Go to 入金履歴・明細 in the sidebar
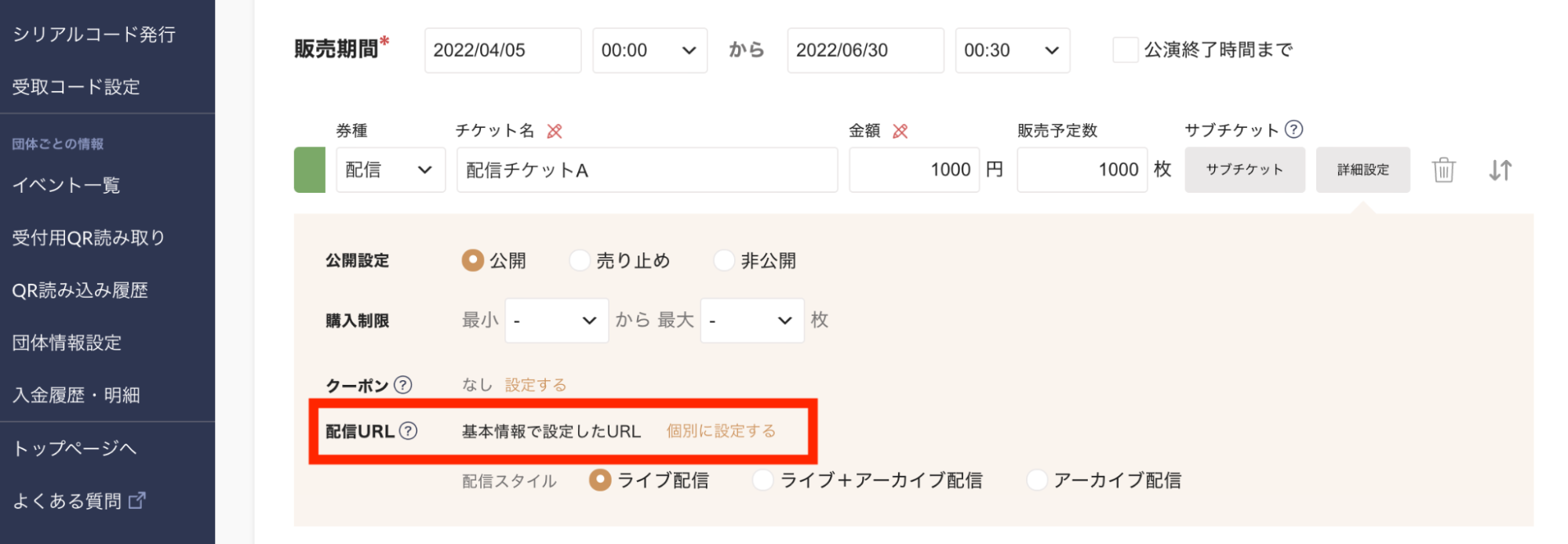The width and height of the screenshot is (1568, 544). point(76,395)
